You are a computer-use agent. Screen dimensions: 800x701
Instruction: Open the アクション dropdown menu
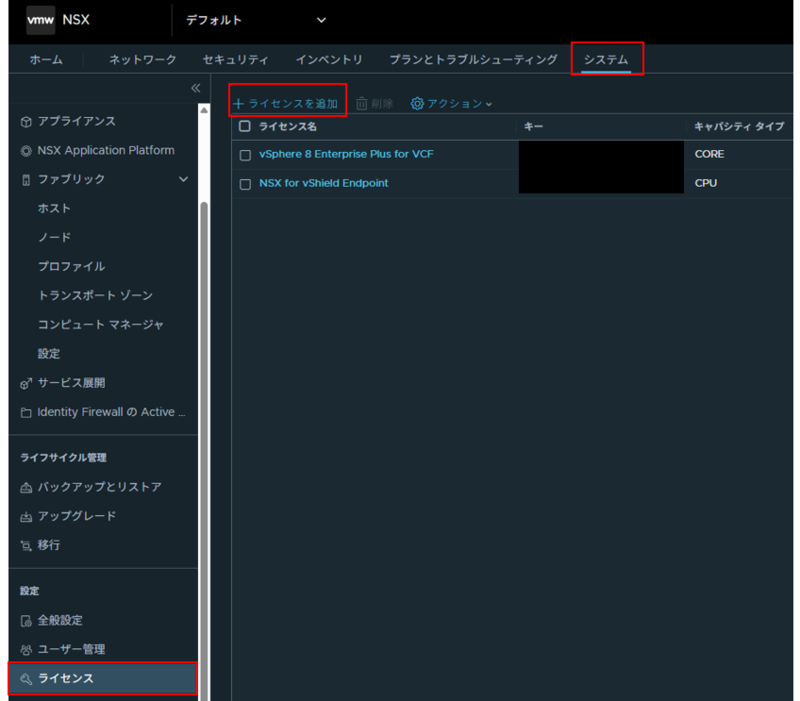click(452, 104)
